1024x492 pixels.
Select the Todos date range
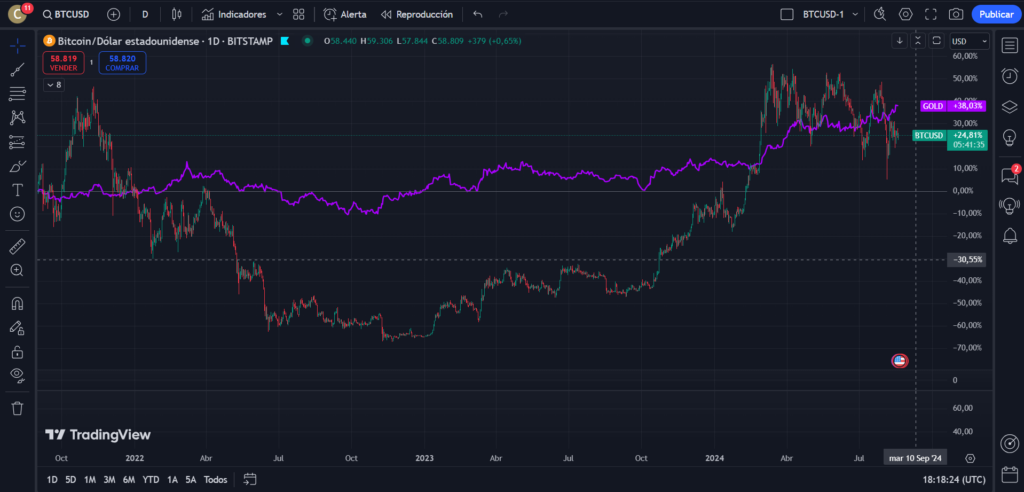click(x=216, y=480)
